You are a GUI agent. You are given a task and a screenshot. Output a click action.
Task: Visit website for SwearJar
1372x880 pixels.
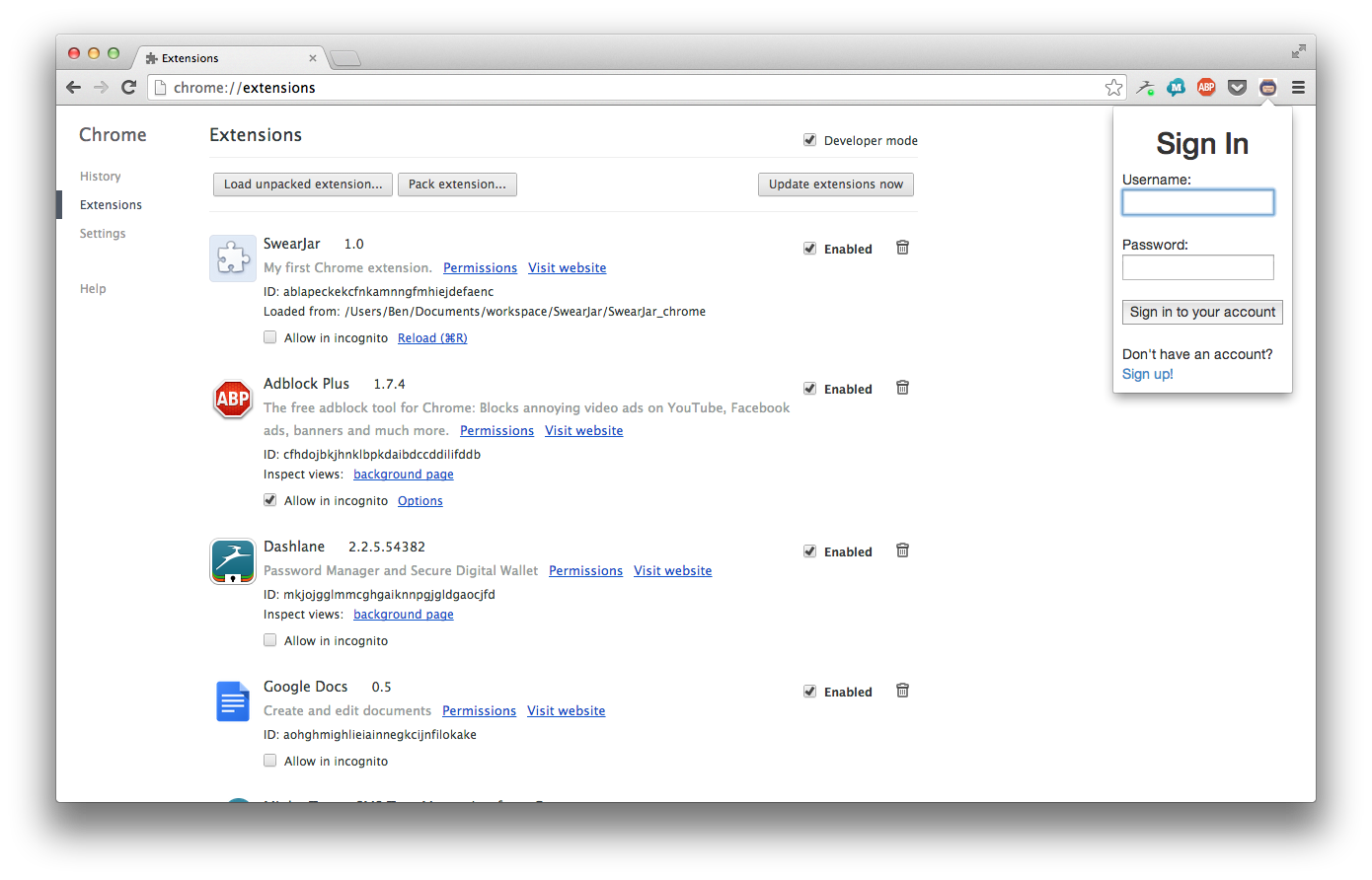coord(568,268)
